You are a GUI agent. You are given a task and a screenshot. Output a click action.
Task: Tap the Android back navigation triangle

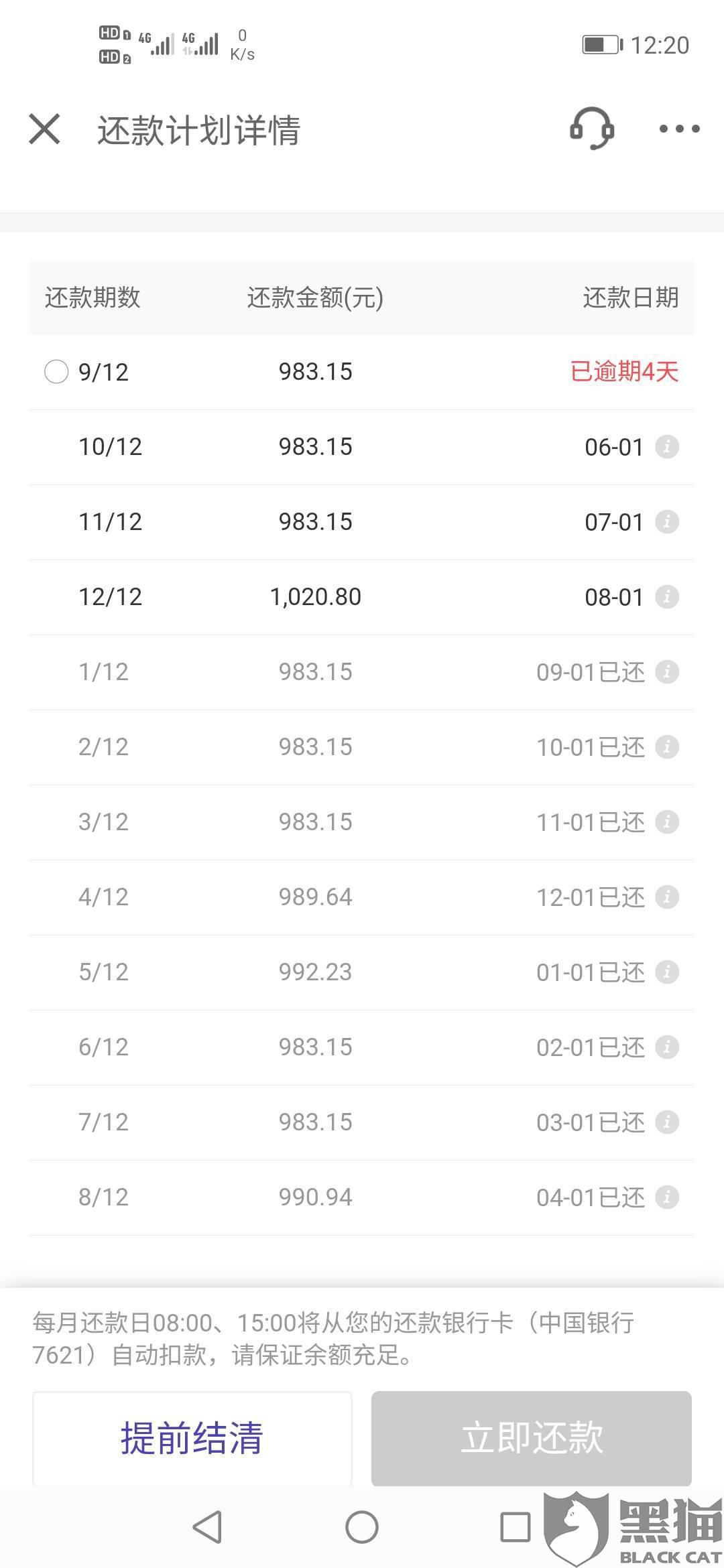207,1527
